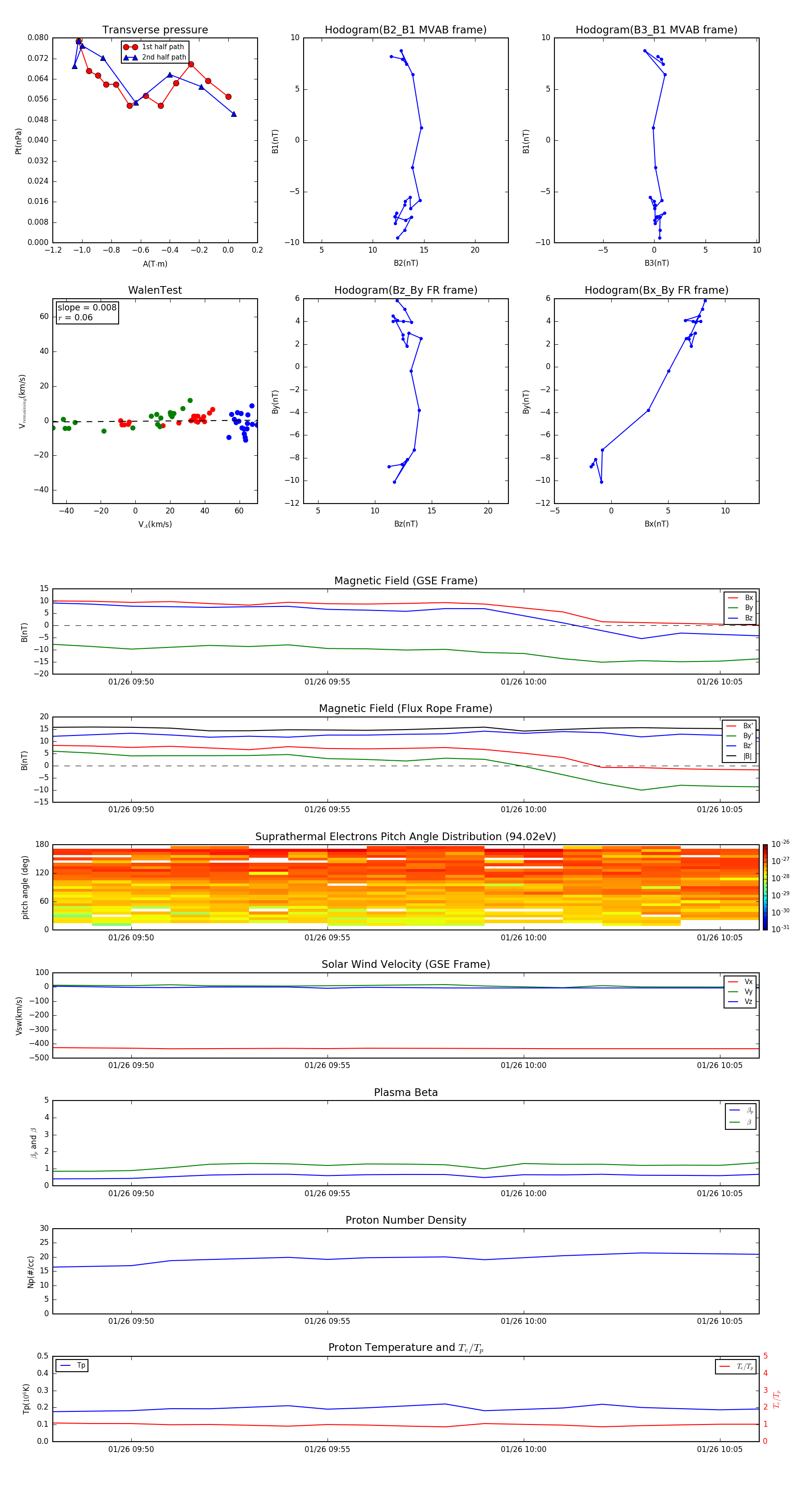The height and width of the screenshot is (1489, 812).
Task: Select the green By entry in GSE legend
Action: point(740,608)
